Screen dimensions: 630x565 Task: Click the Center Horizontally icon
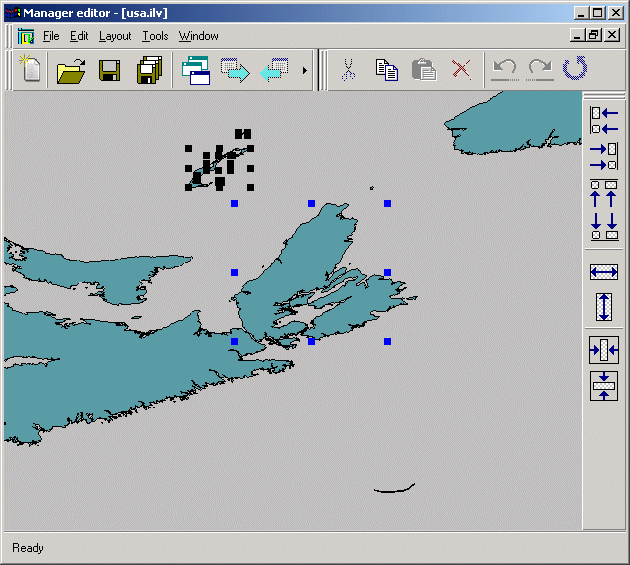point(604,350)
